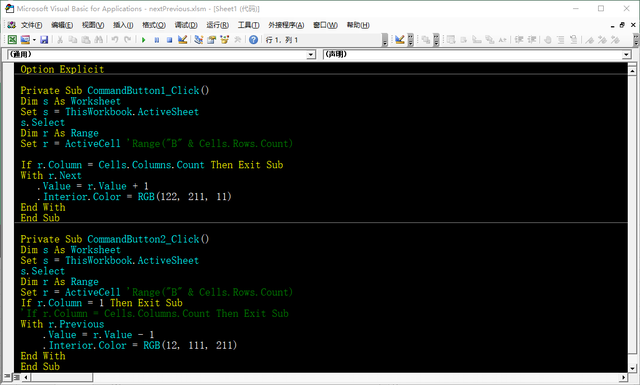The height and width of the screenshot is (385, 640).
Task: Open the Project Explorer icon
Action: click(198, 40)
